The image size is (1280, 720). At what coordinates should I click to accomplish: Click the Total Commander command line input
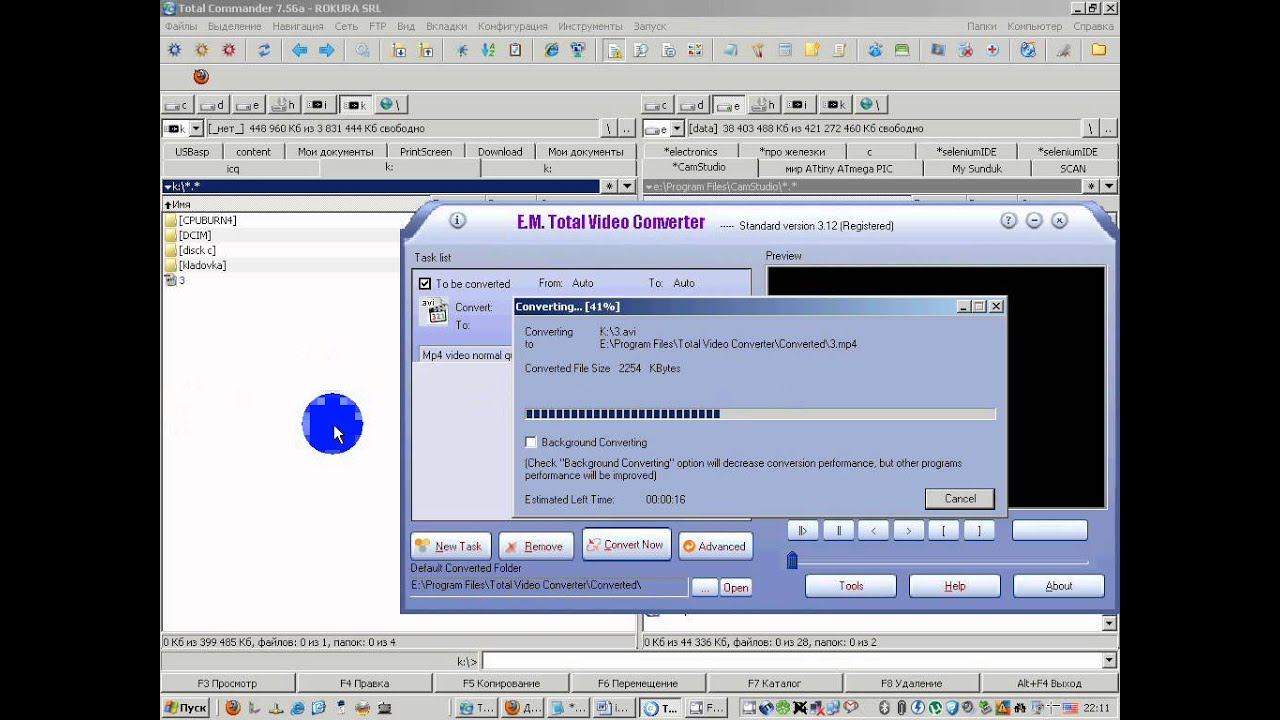[x=790, y=661]
